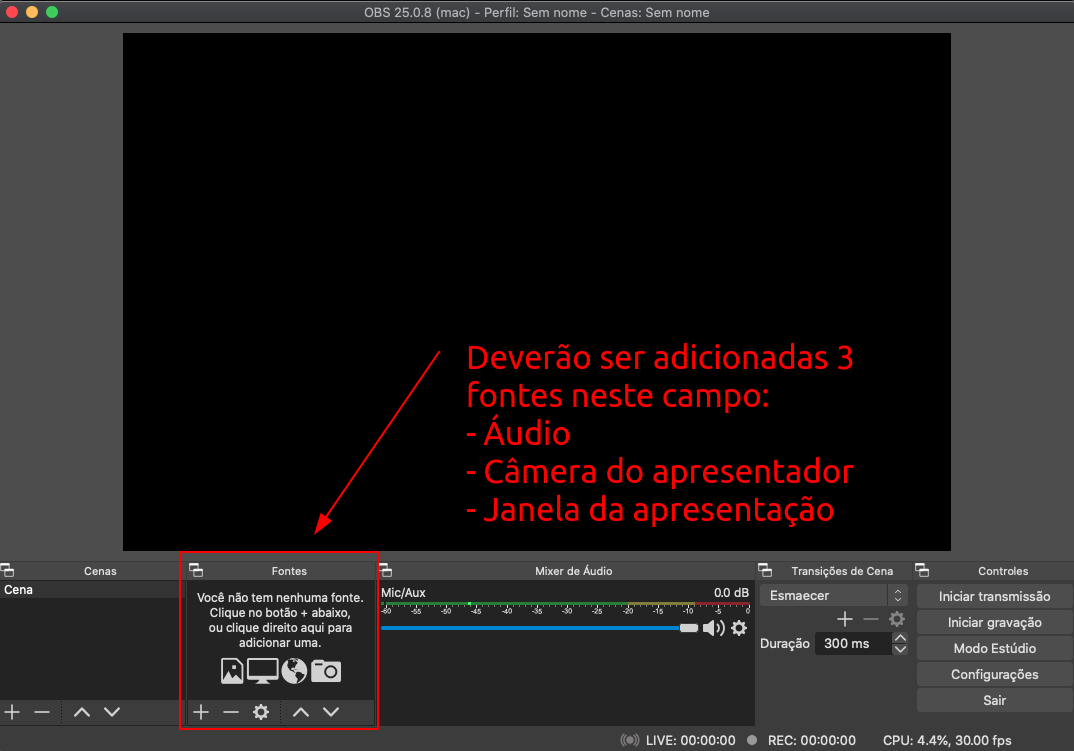Quit OBS using Sair button
Image resolution: width=1074 pixels, height=751 pixels.
coord(995,700)
